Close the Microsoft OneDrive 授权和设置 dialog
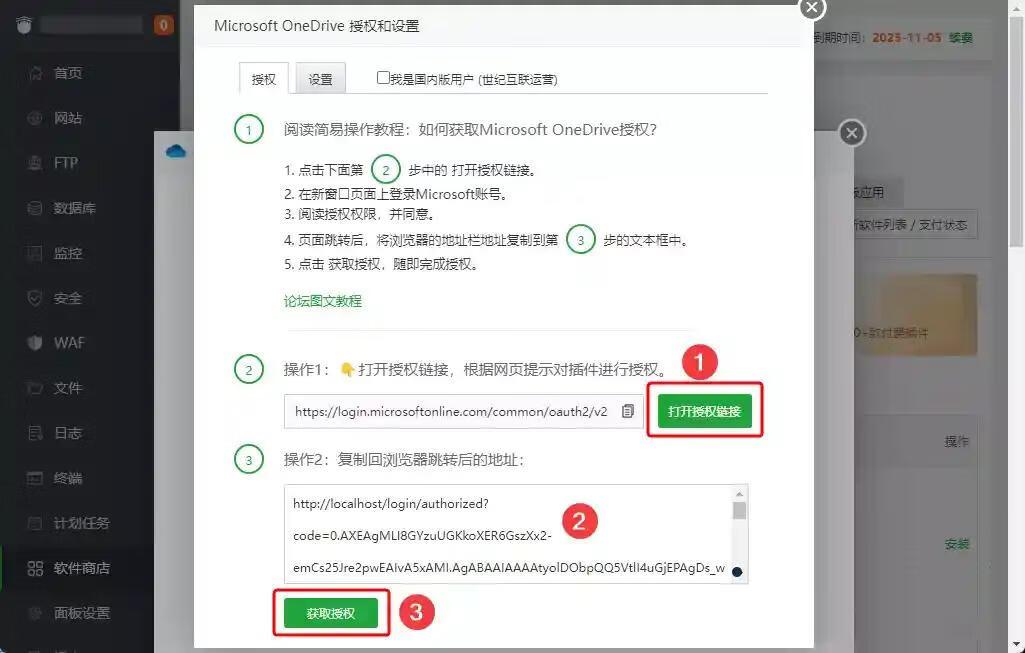Viewport: 1025px width, 653px height. (x=812, y=8)
